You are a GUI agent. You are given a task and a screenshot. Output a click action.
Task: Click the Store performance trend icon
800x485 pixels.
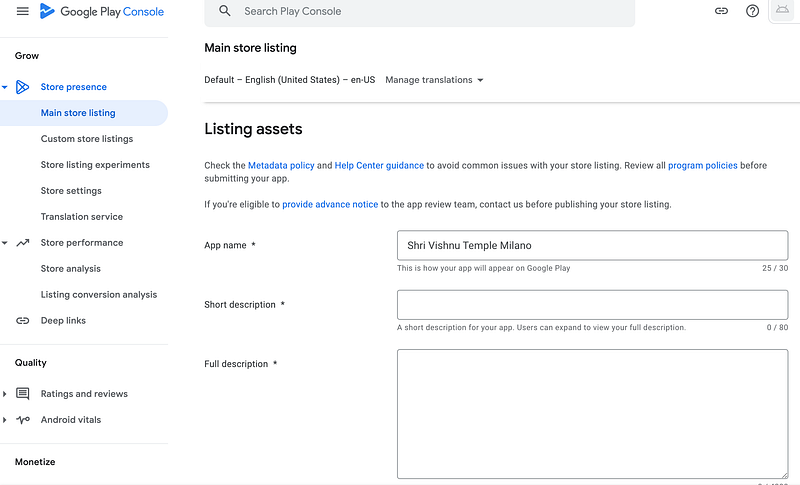tap(22, 243)
